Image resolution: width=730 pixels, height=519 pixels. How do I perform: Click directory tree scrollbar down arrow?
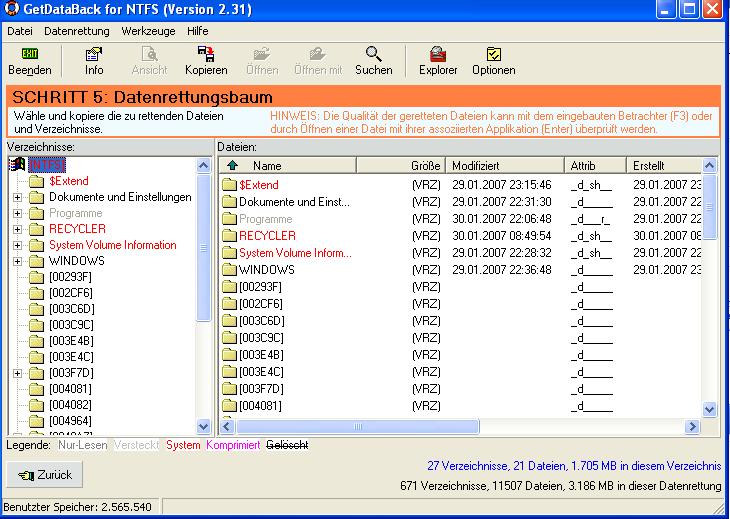203,426
